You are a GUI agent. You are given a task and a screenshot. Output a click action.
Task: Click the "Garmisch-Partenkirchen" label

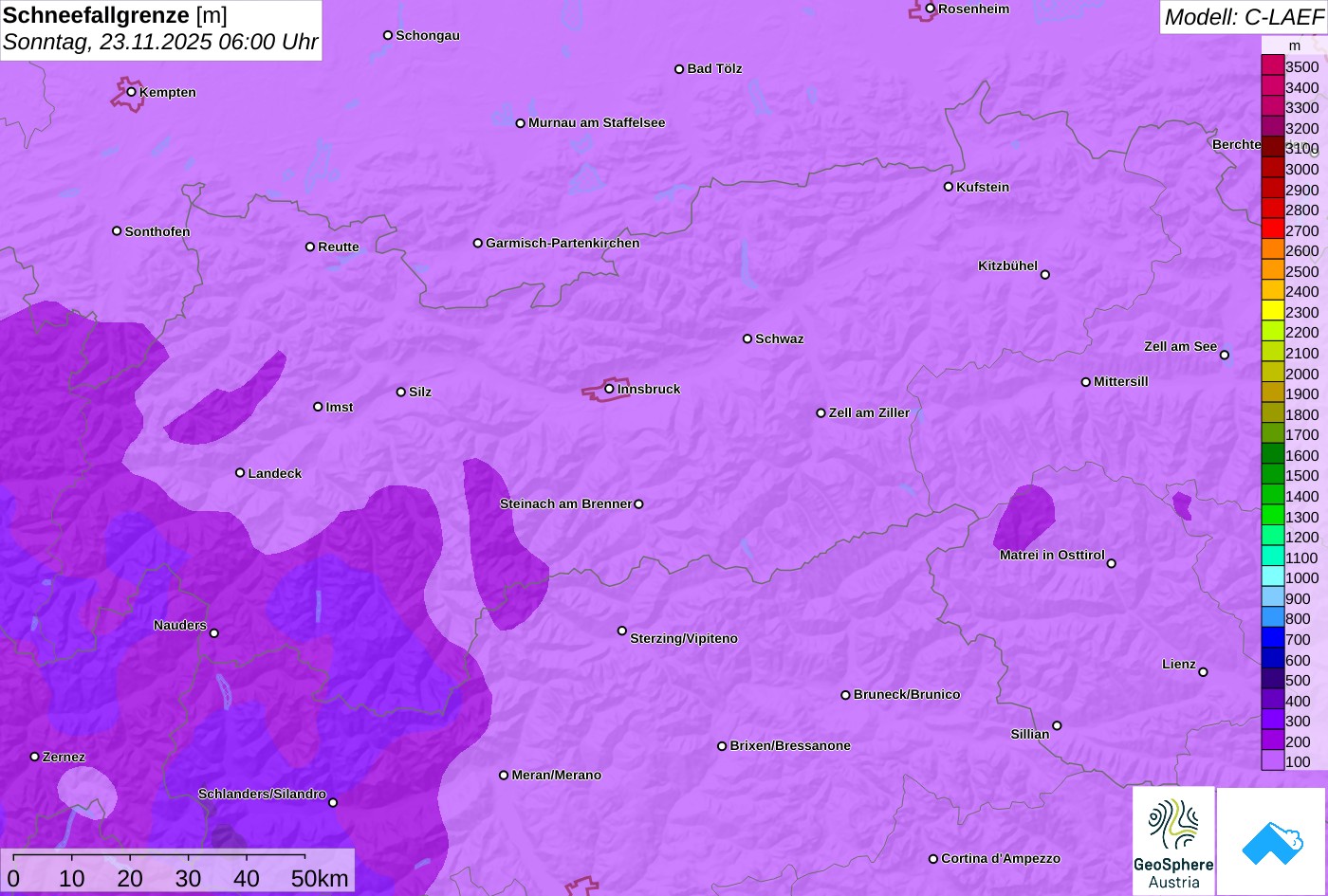(x=563, y=244)
